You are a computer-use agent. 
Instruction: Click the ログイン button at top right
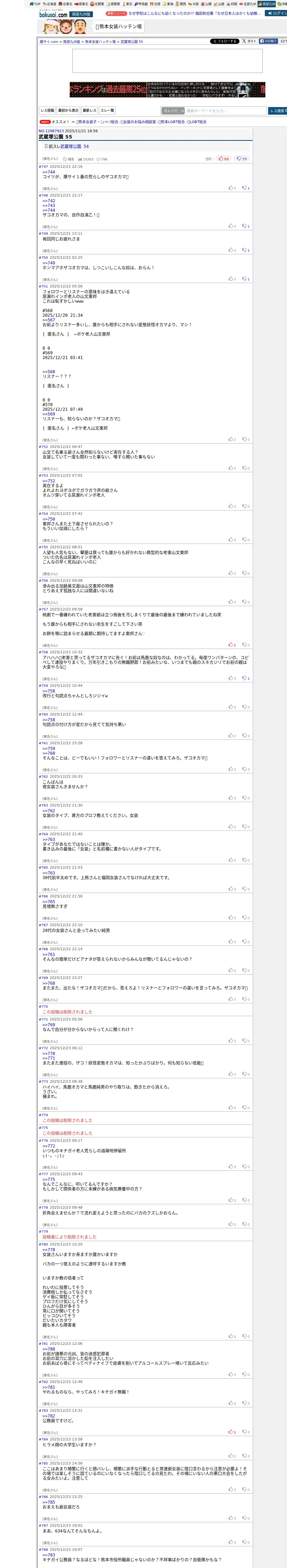(x=276, y=13)
